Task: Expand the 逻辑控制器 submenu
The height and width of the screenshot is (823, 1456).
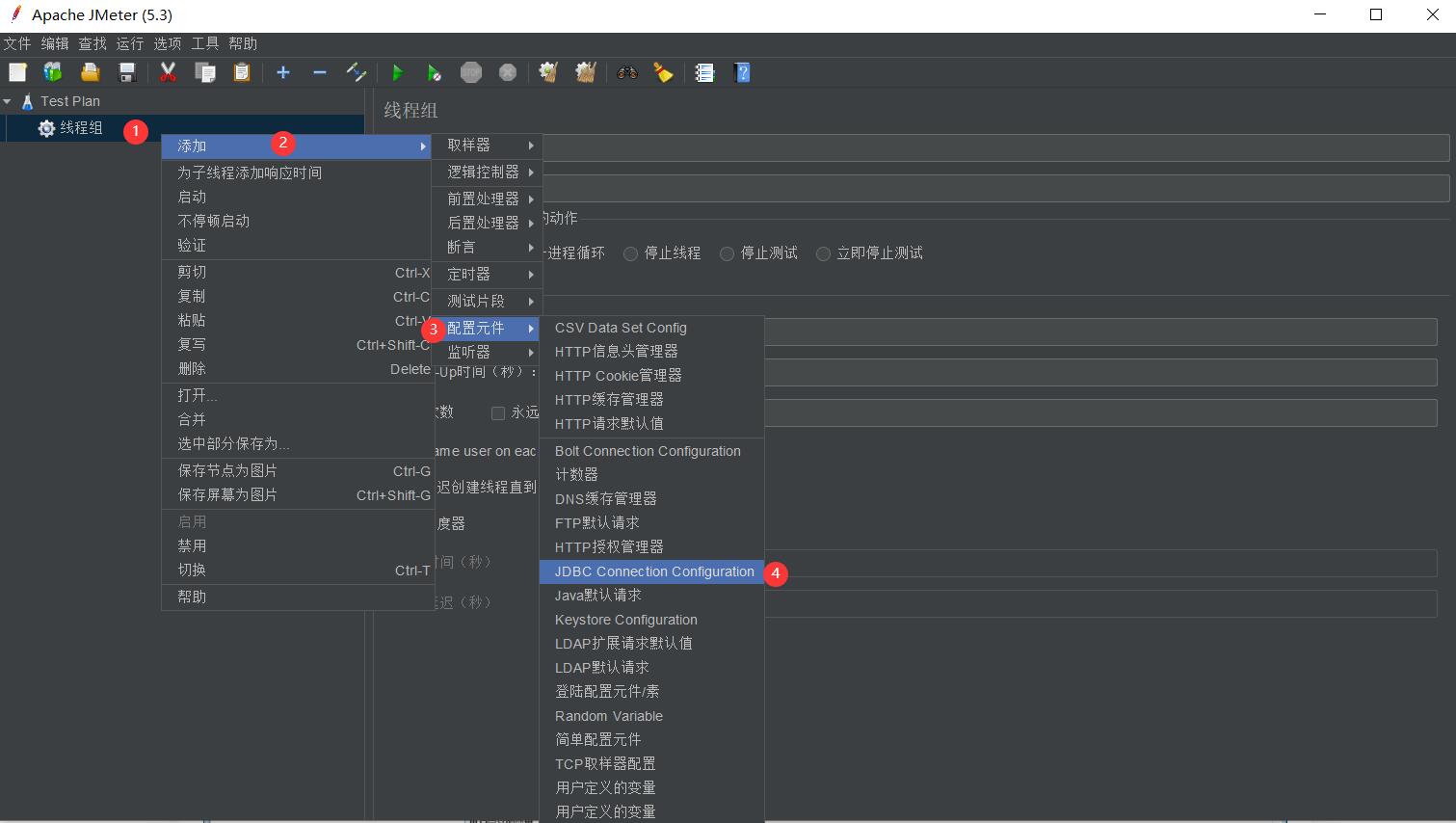Action: point(487,173)
